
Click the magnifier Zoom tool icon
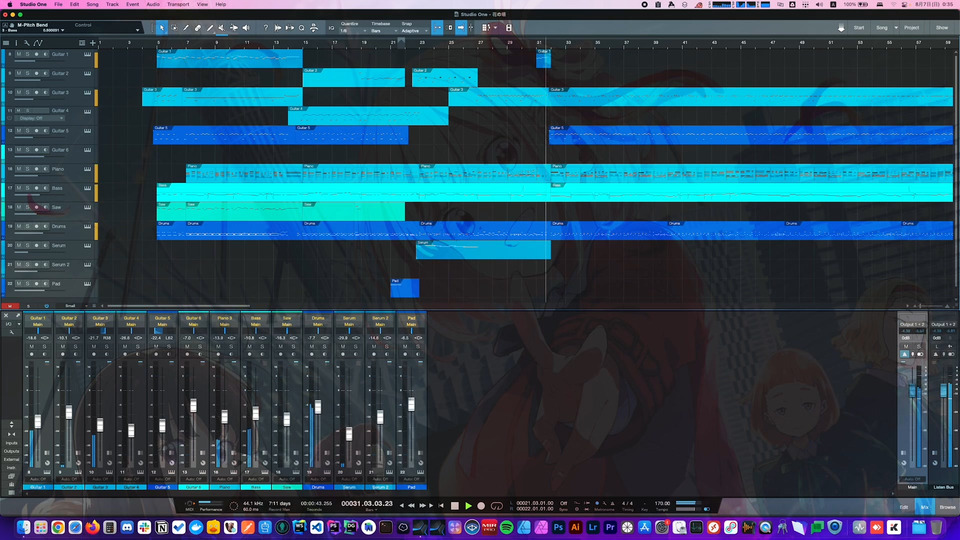[301, 28]
